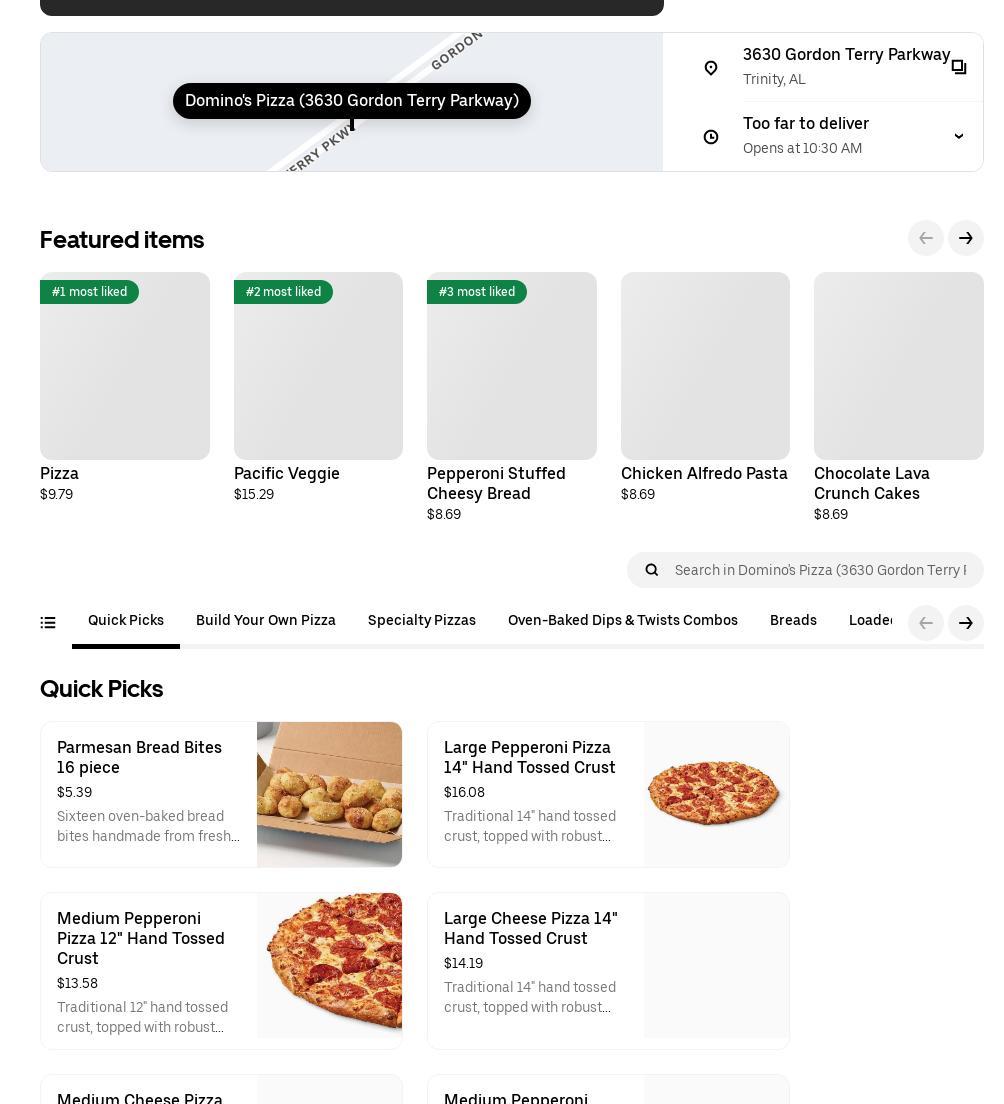Expand the Too far to deliver hours
Screen dimensions: 1004x1104
958,136
